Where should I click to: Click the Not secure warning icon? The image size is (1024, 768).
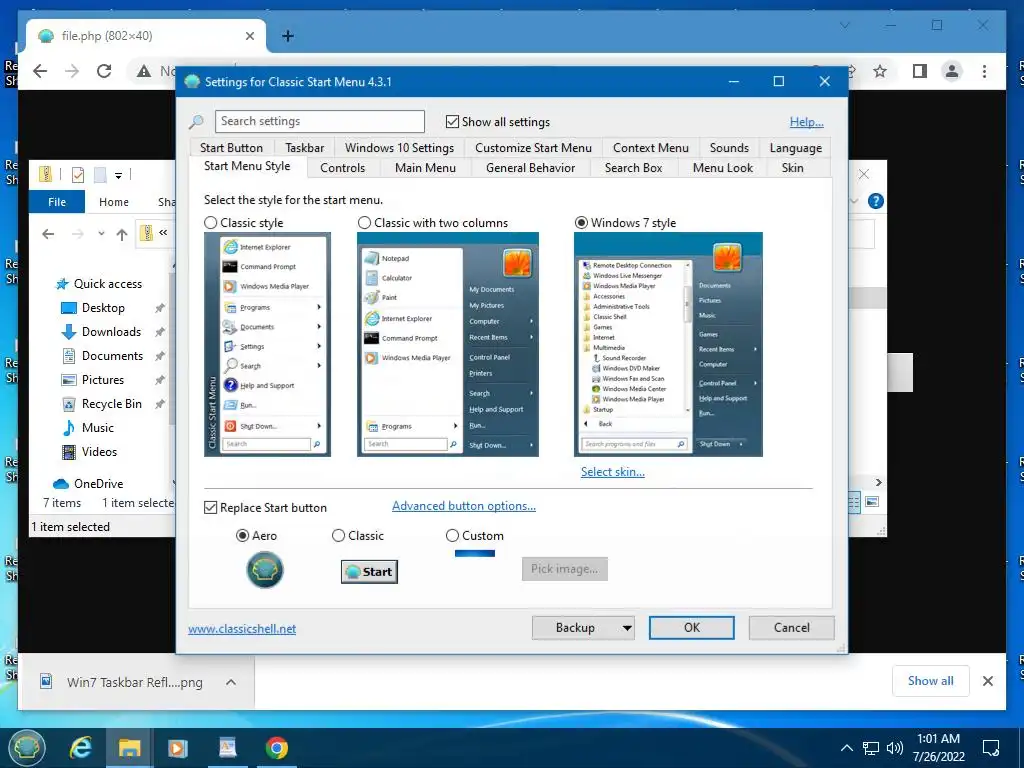tap(144, 71)
